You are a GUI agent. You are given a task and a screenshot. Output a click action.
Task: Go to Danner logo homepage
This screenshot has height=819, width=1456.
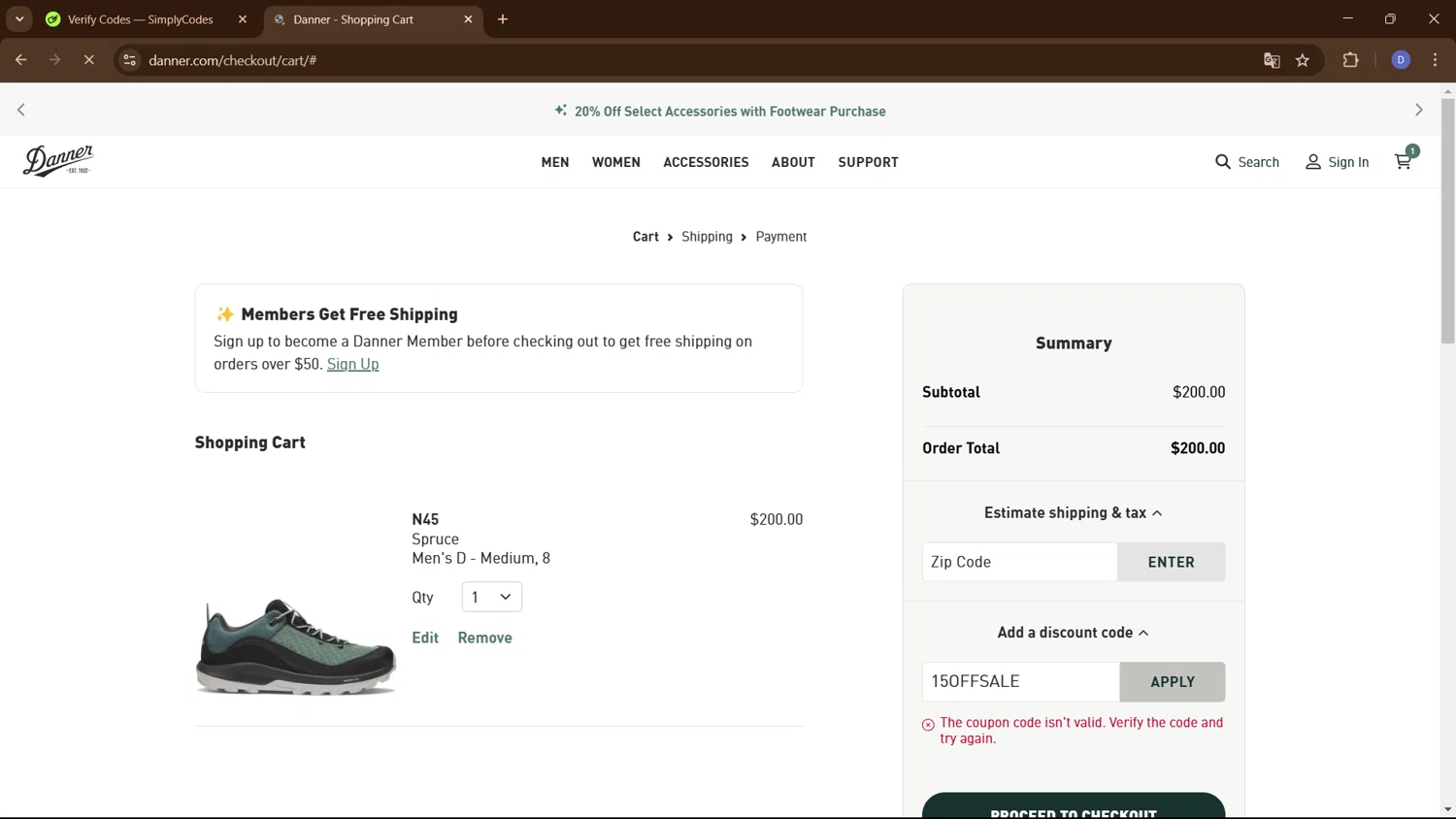[58, 160]
